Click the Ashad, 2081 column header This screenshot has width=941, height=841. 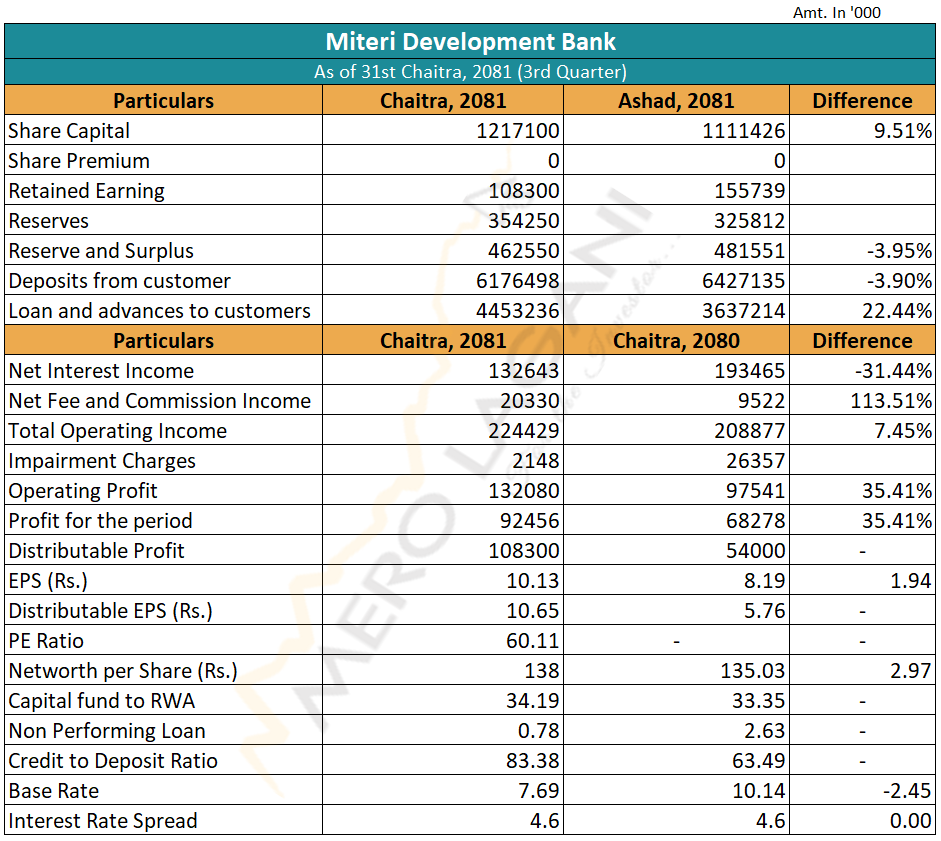[x=676, y=101]
